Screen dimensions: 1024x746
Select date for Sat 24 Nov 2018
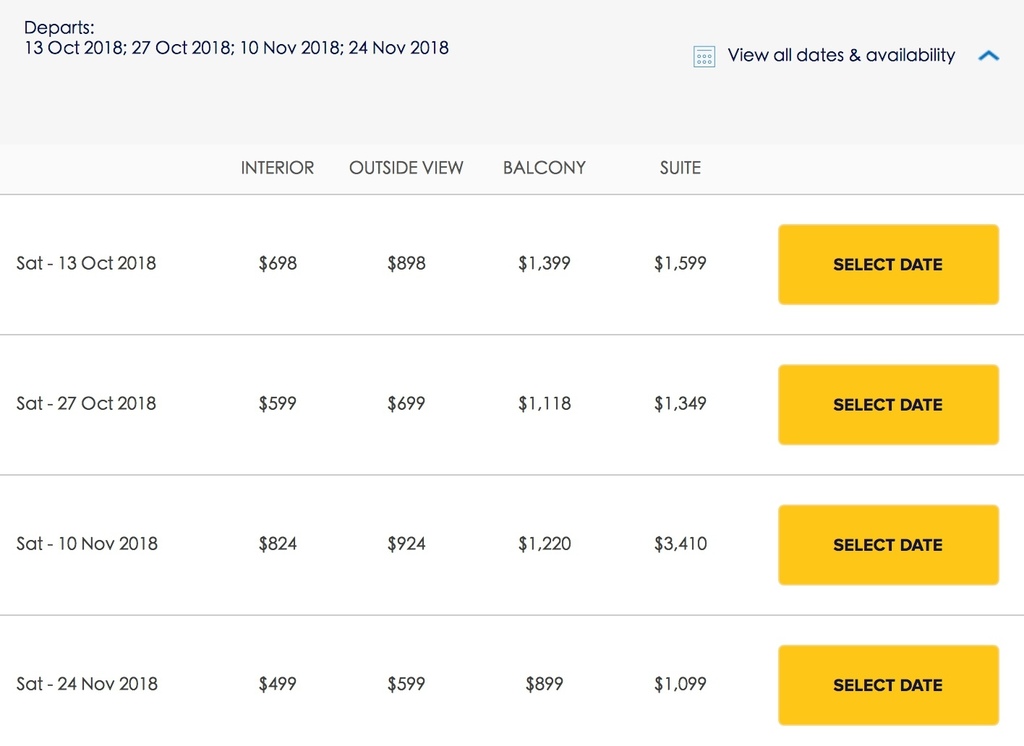coord(888,685)
